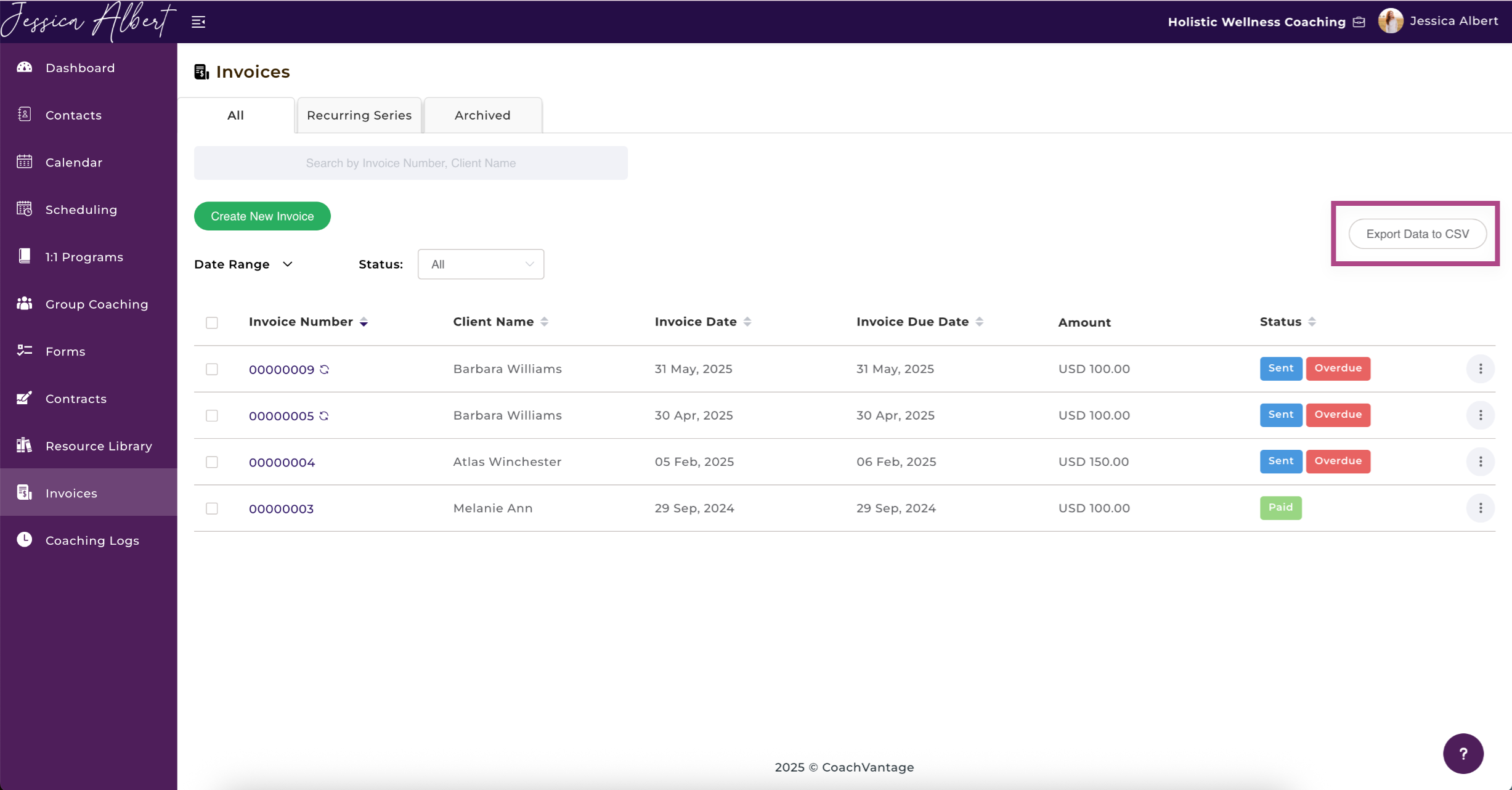Click the Sent badge on invoice 00000005

click(1280, 415)
